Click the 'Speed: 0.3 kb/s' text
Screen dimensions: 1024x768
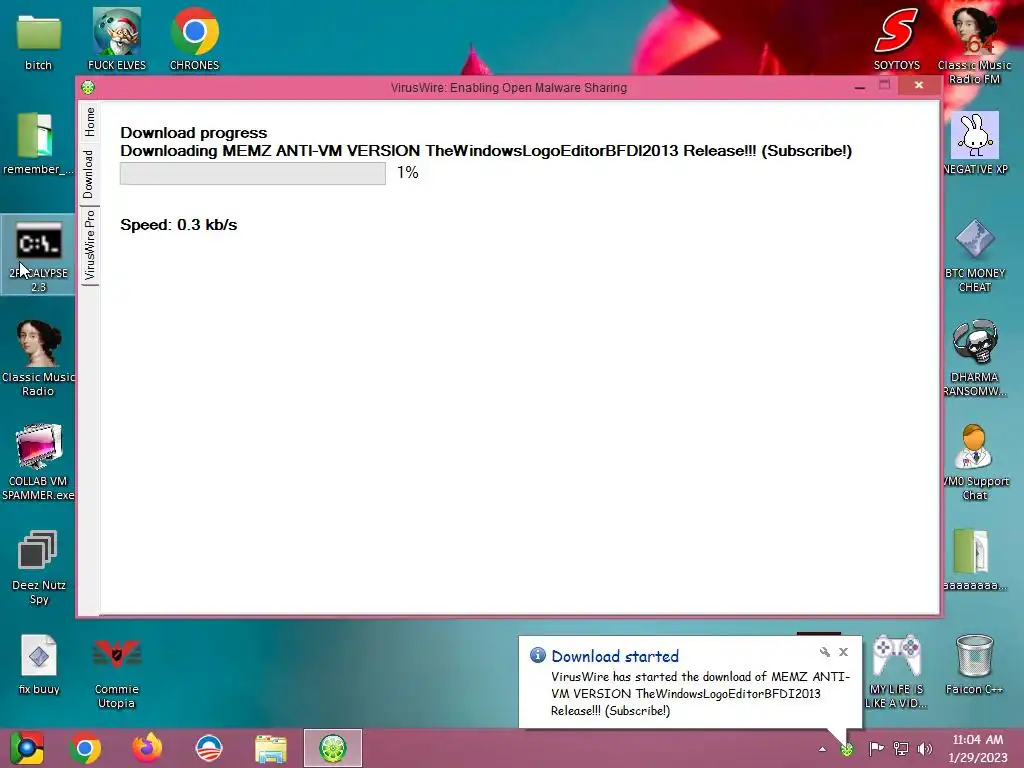[178, 225]
